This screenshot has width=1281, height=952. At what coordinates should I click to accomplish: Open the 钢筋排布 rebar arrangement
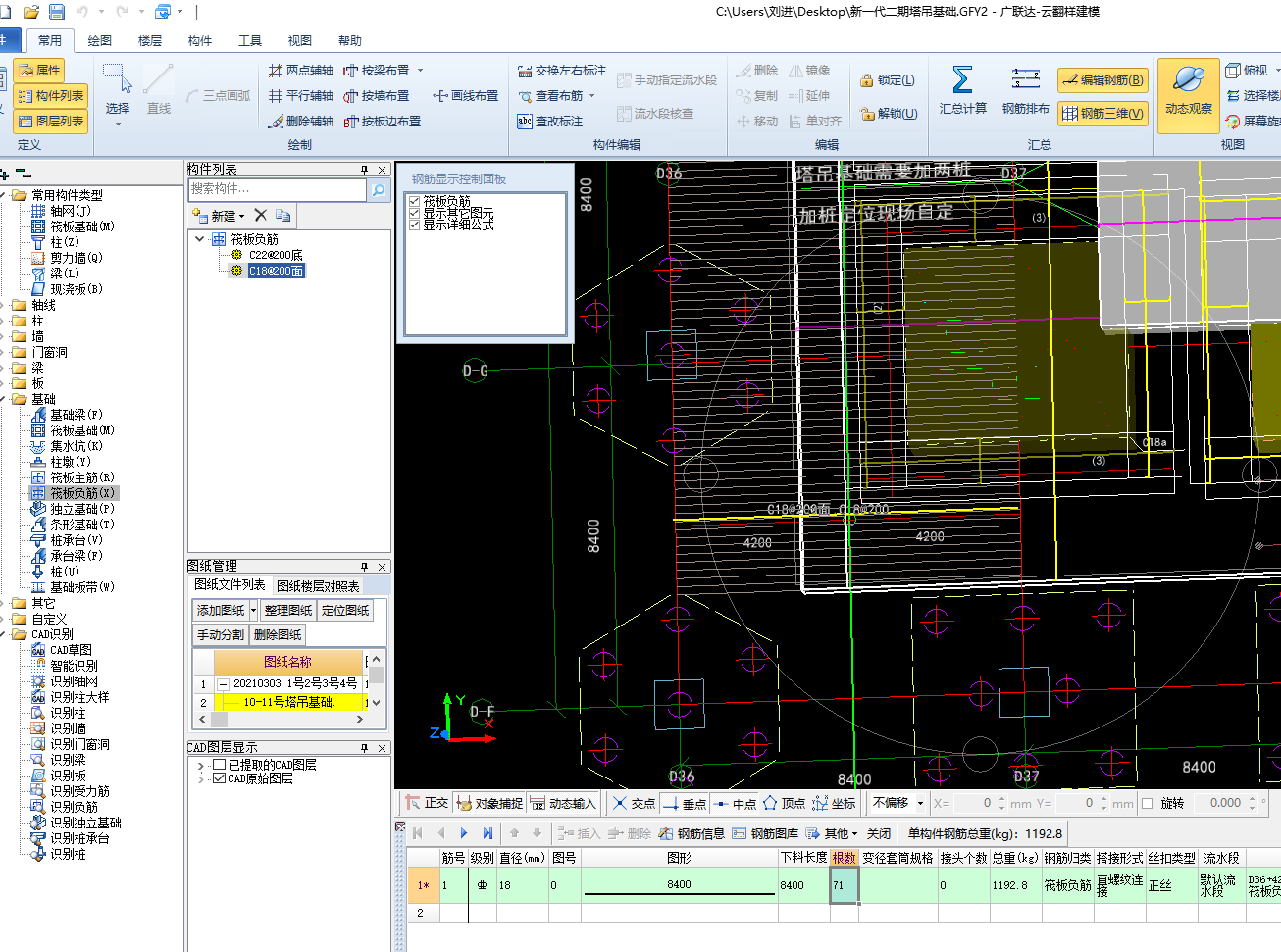(1026, 91)
